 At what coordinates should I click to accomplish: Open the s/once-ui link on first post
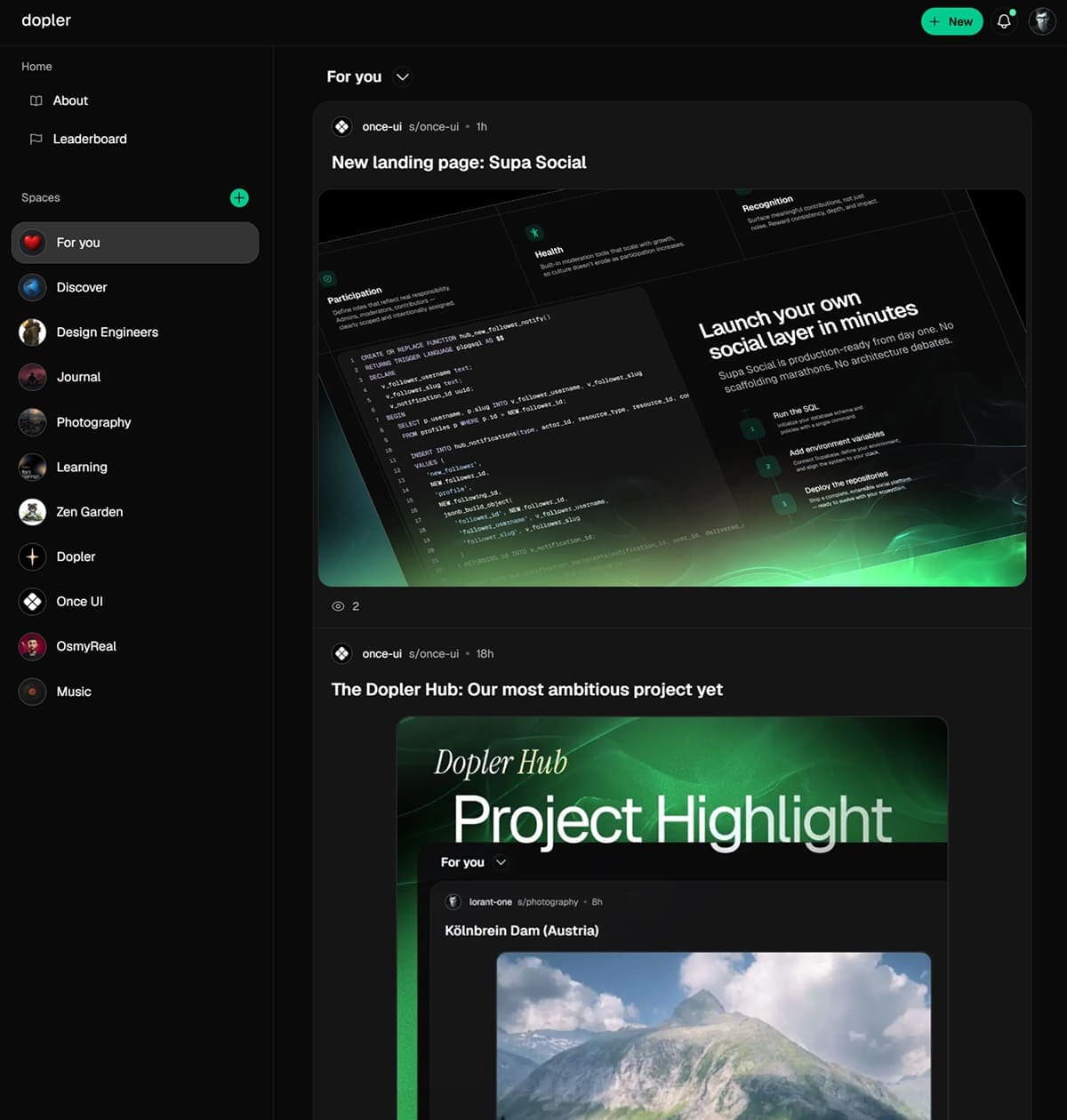(434, 127)
